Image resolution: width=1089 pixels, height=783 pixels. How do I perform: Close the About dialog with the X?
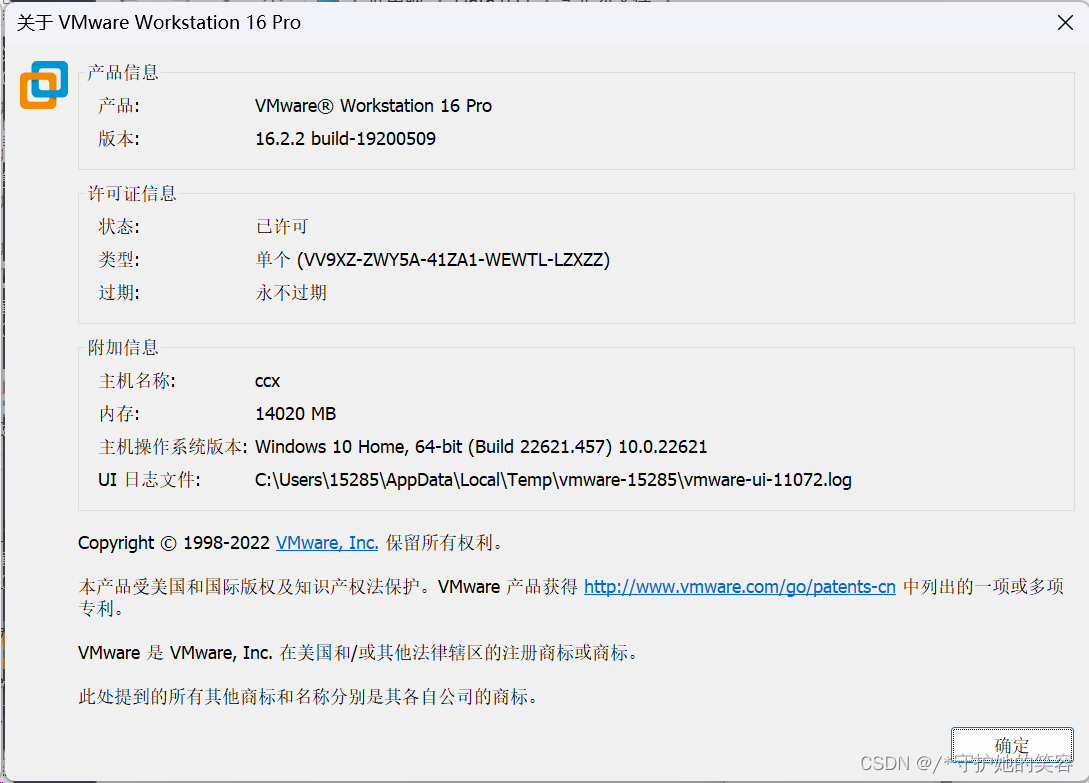1065,22
